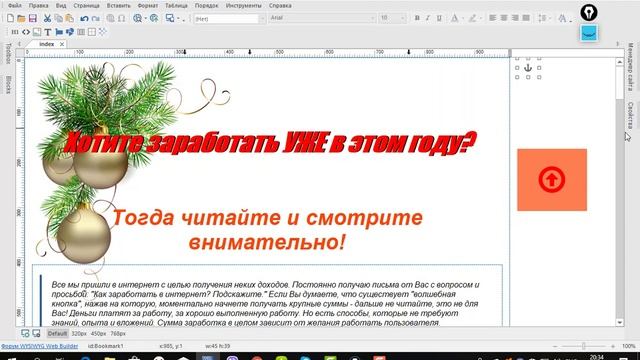Image resolution: width=640 pixels, height=360 pixels.
Task: Open the font name combo box (Arial)
Action: (x=322, y=18)
